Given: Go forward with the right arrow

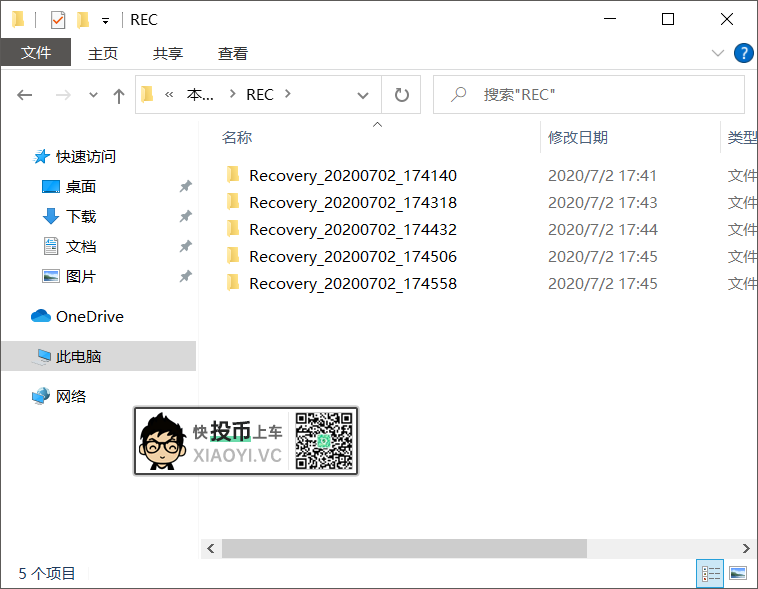Looking at the screenshot, I should click(63, 95).
